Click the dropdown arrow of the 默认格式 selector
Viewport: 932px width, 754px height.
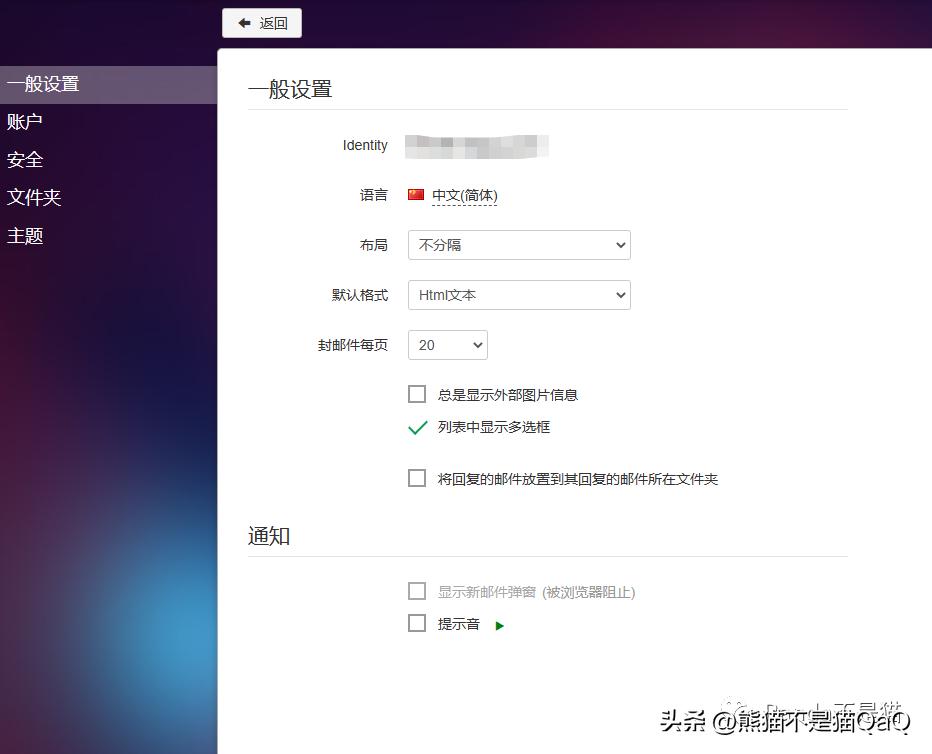[x=620, y=295]
